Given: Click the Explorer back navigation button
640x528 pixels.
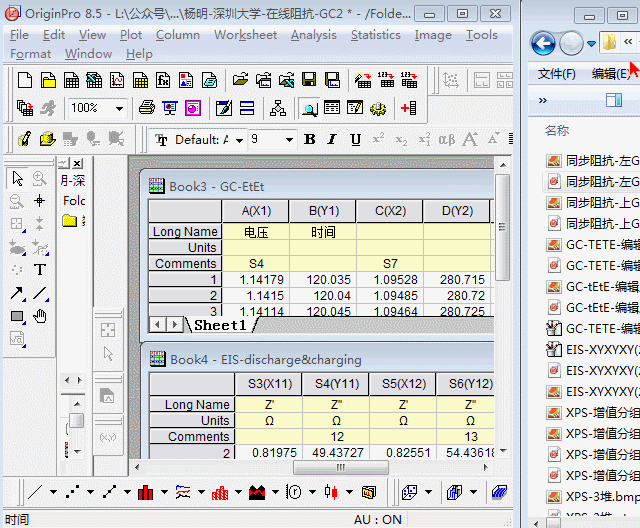Looking at the screenshot, I should [x=543, y=43].
